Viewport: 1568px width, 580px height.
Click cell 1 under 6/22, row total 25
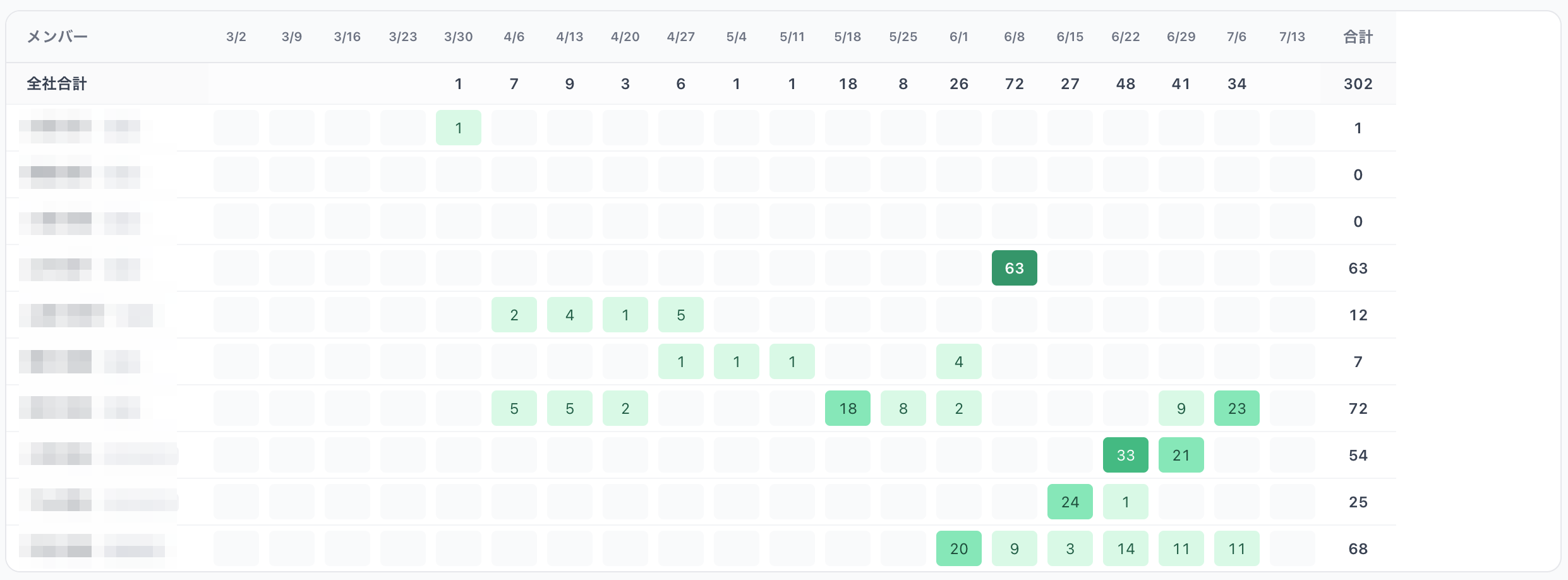click(x=1126, y=502)
